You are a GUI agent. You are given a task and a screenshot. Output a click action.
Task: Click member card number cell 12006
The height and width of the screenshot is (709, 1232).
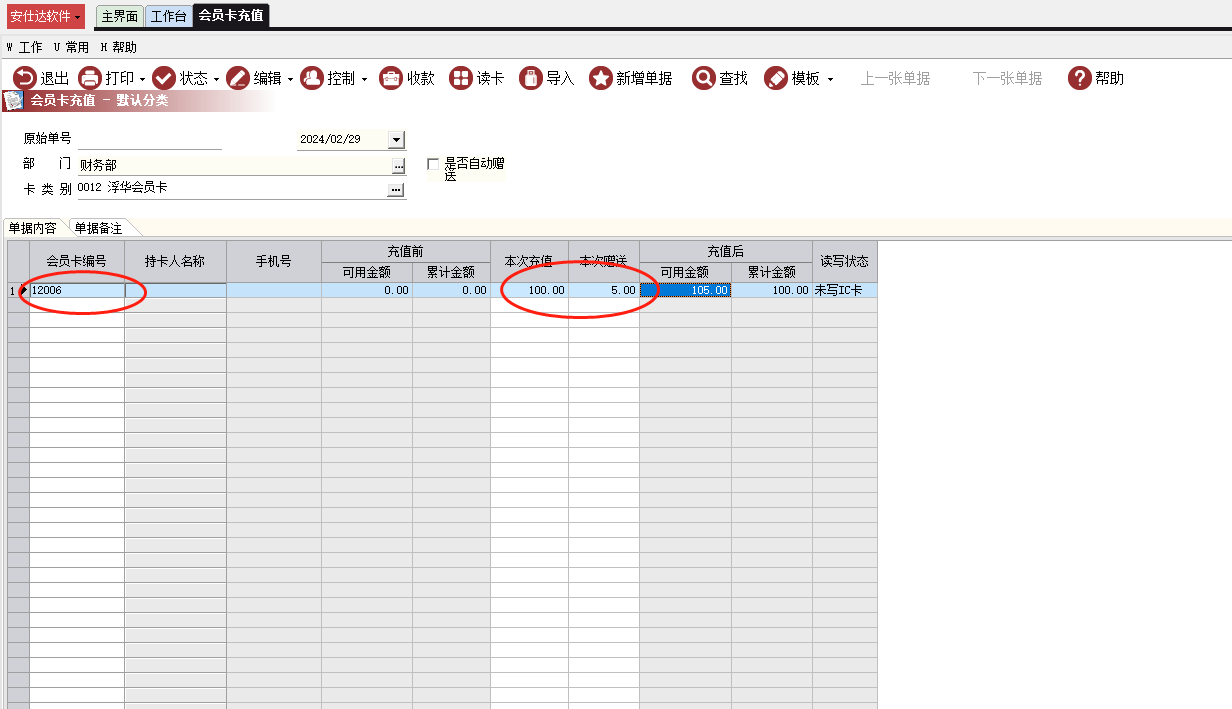(x=77, y=290)
